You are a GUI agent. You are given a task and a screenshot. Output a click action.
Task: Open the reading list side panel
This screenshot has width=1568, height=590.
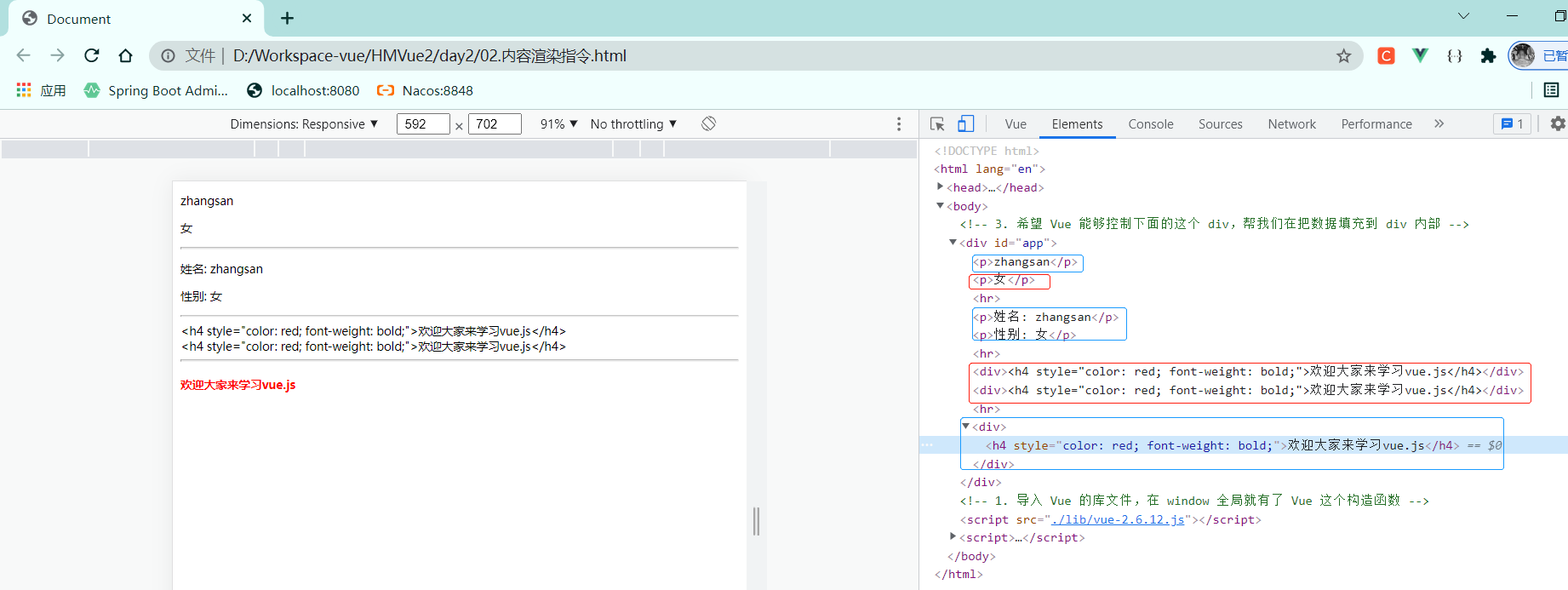[1551, 90]
